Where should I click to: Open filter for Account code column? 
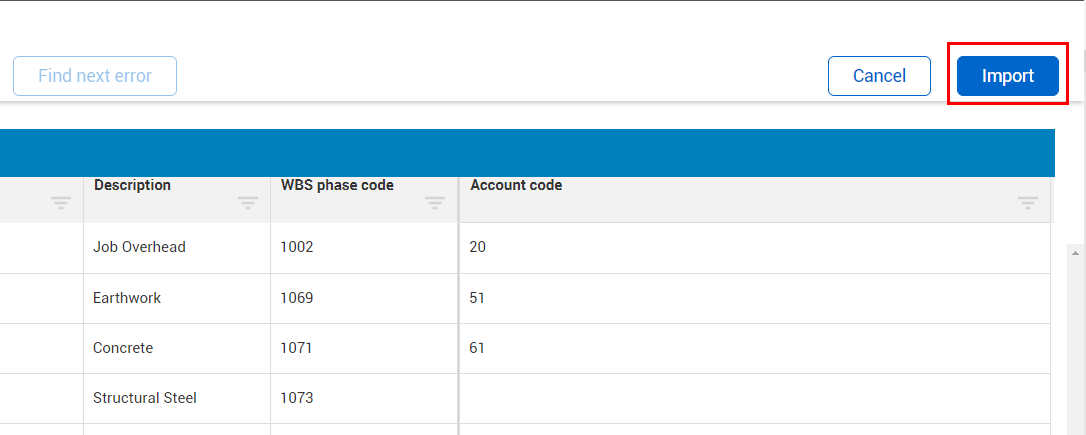[x=1028, y=203]
